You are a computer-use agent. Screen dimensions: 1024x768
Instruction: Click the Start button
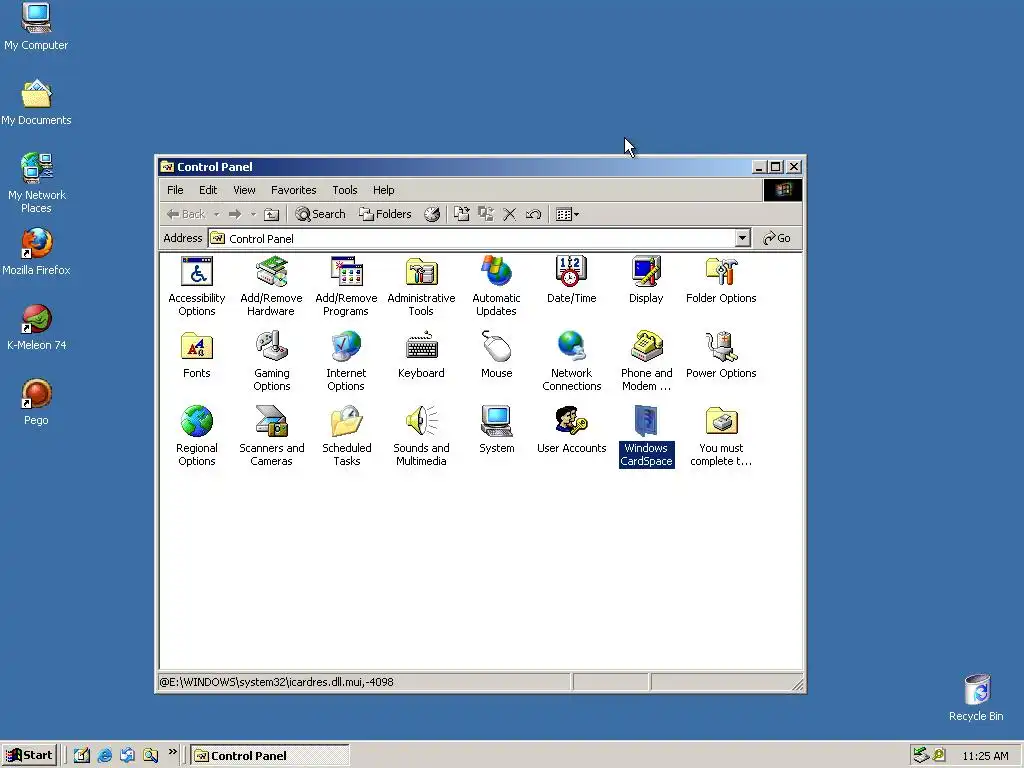[x=29, y=756]
